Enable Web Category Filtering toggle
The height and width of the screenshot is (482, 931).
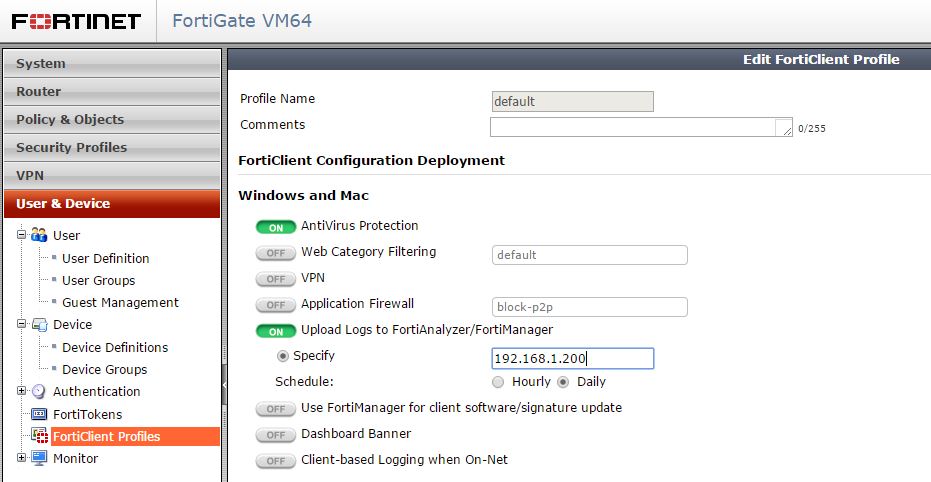(x=276, y=253)
